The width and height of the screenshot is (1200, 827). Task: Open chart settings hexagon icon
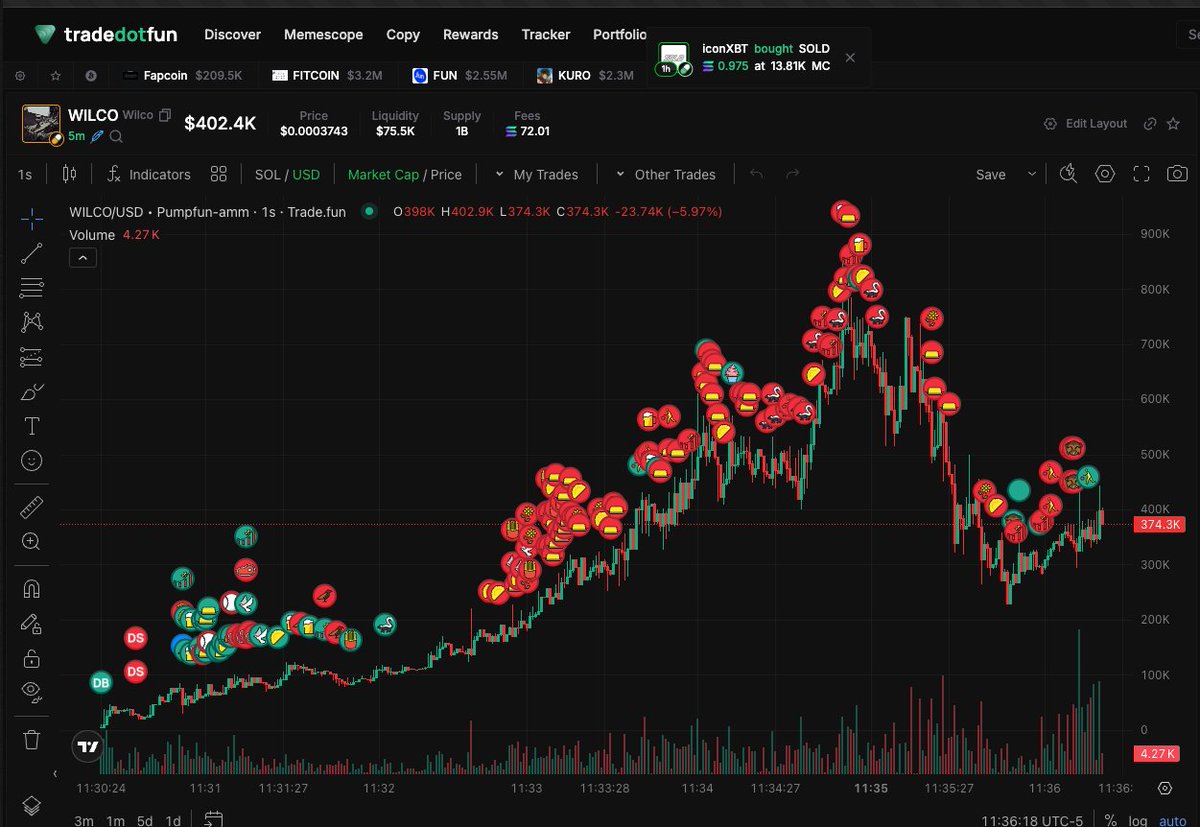[1104, 174]
